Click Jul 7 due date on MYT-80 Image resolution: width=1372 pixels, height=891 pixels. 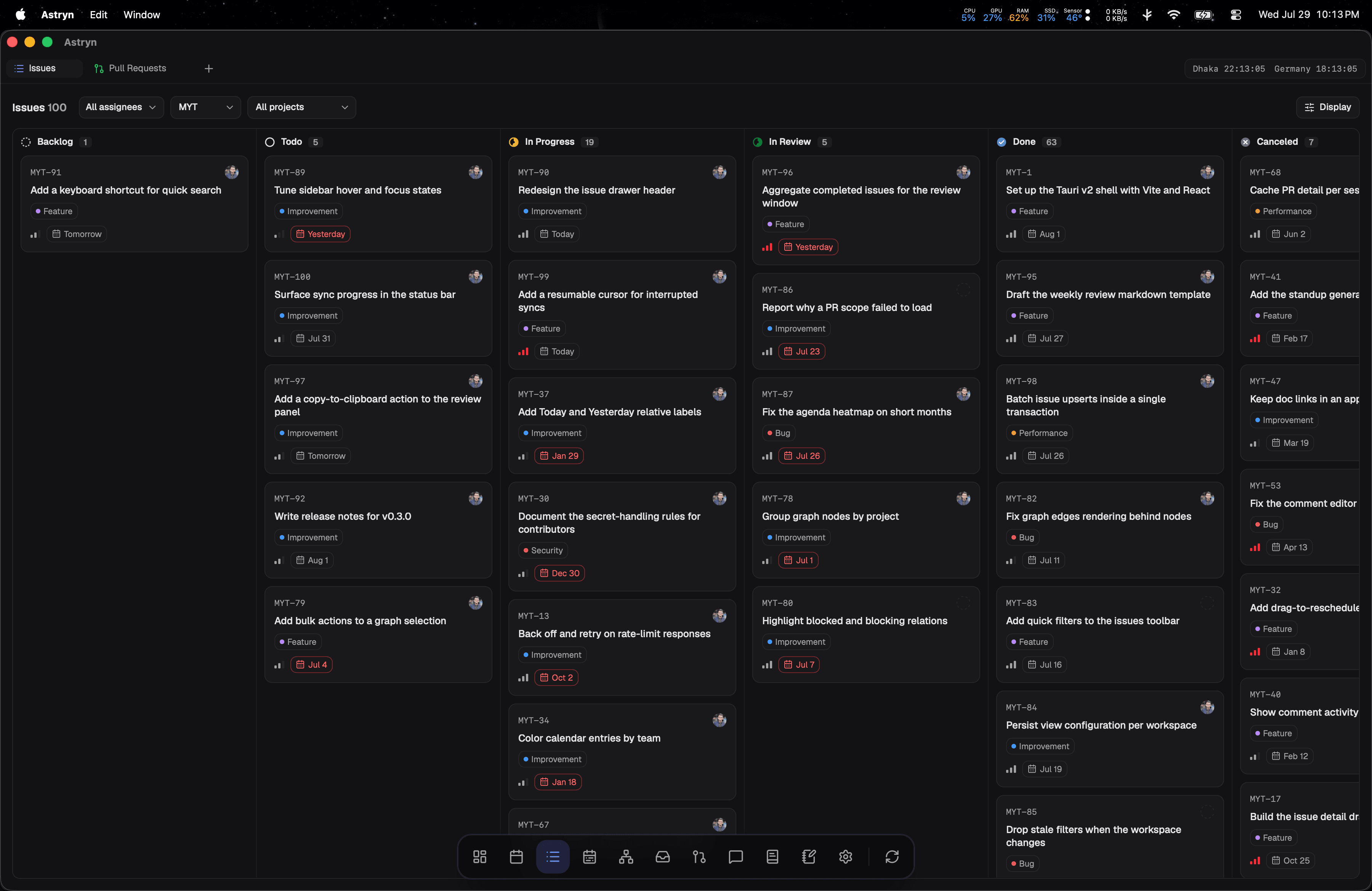(x=799, y=665)
